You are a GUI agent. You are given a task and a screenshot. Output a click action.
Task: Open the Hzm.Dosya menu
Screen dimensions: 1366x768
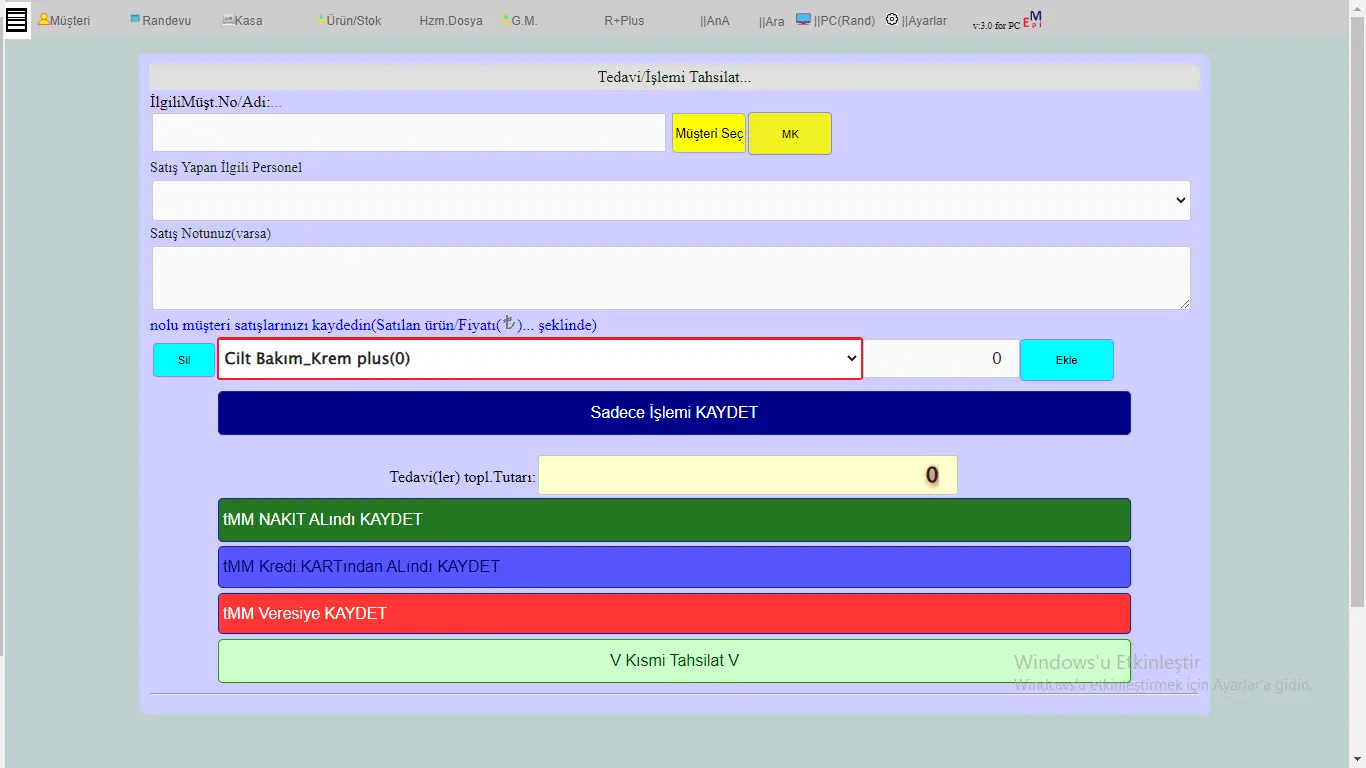click(450, 20)
